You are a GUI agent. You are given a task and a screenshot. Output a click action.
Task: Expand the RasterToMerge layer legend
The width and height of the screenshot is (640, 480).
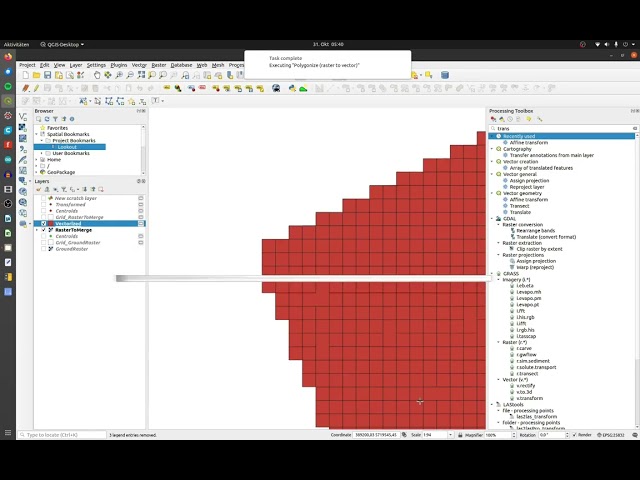tap(37, 230)
